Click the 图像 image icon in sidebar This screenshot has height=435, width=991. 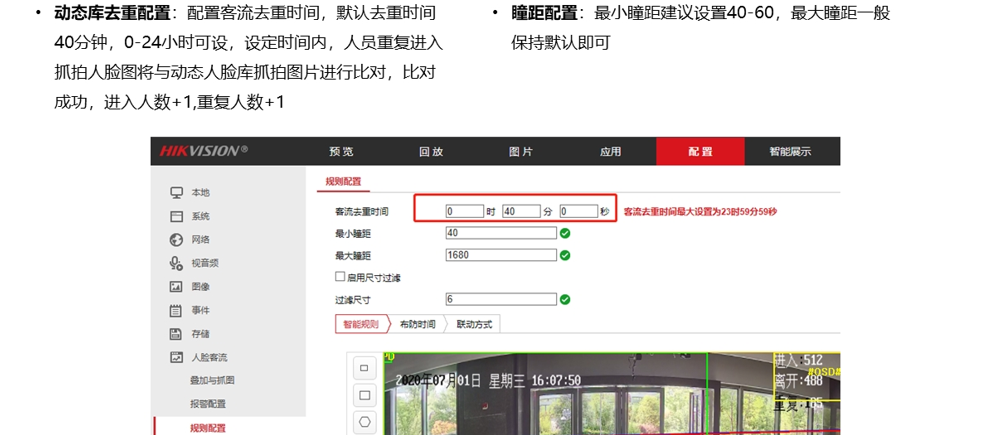coord(176,286)
